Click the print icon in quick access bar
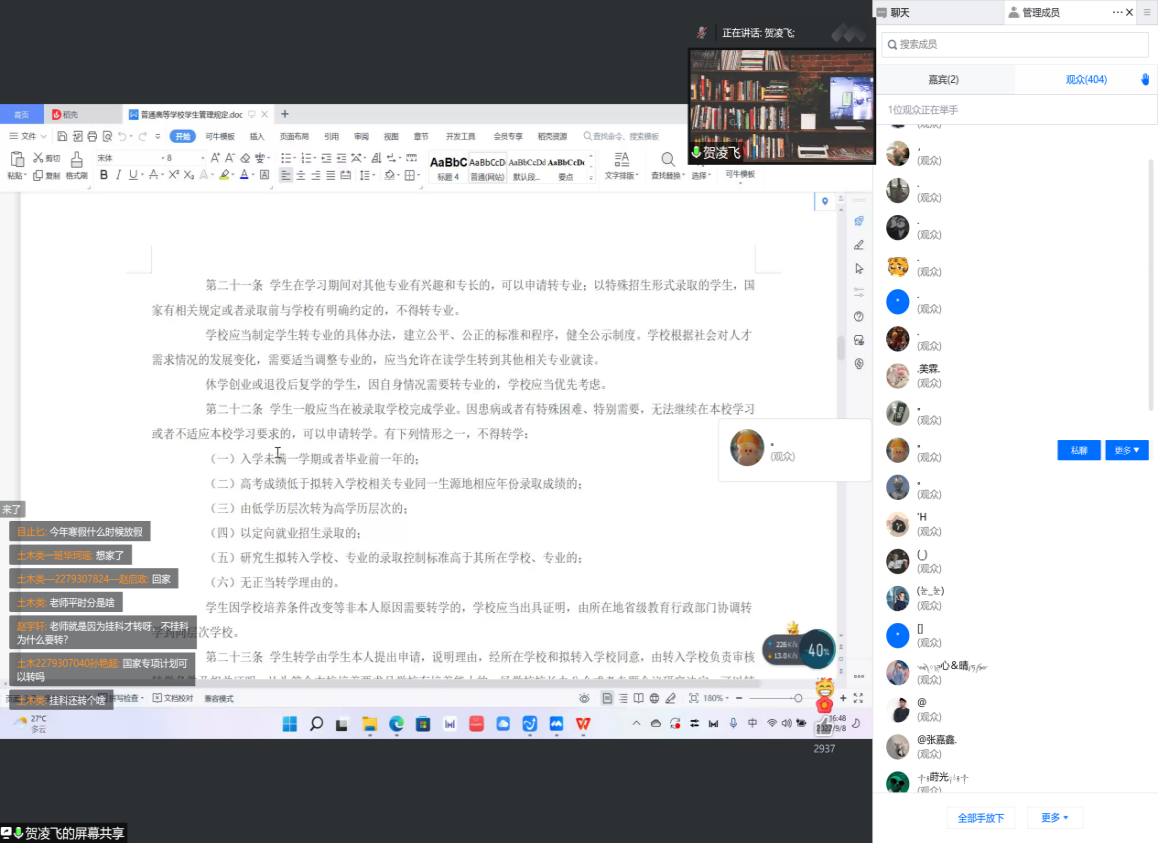The height and width of the screenshot is (843, 1158). click(x=92, y=136)
